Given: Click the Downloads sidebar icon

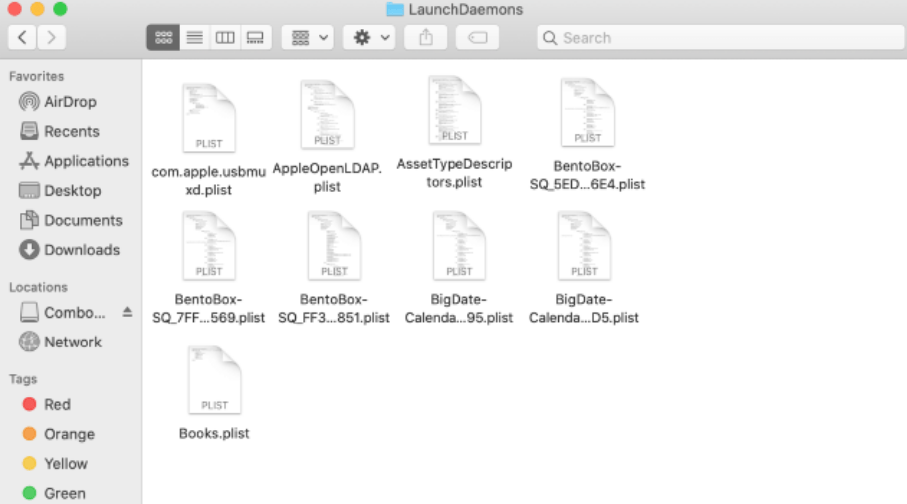Looking at the screenshot, I should (29, 250).
